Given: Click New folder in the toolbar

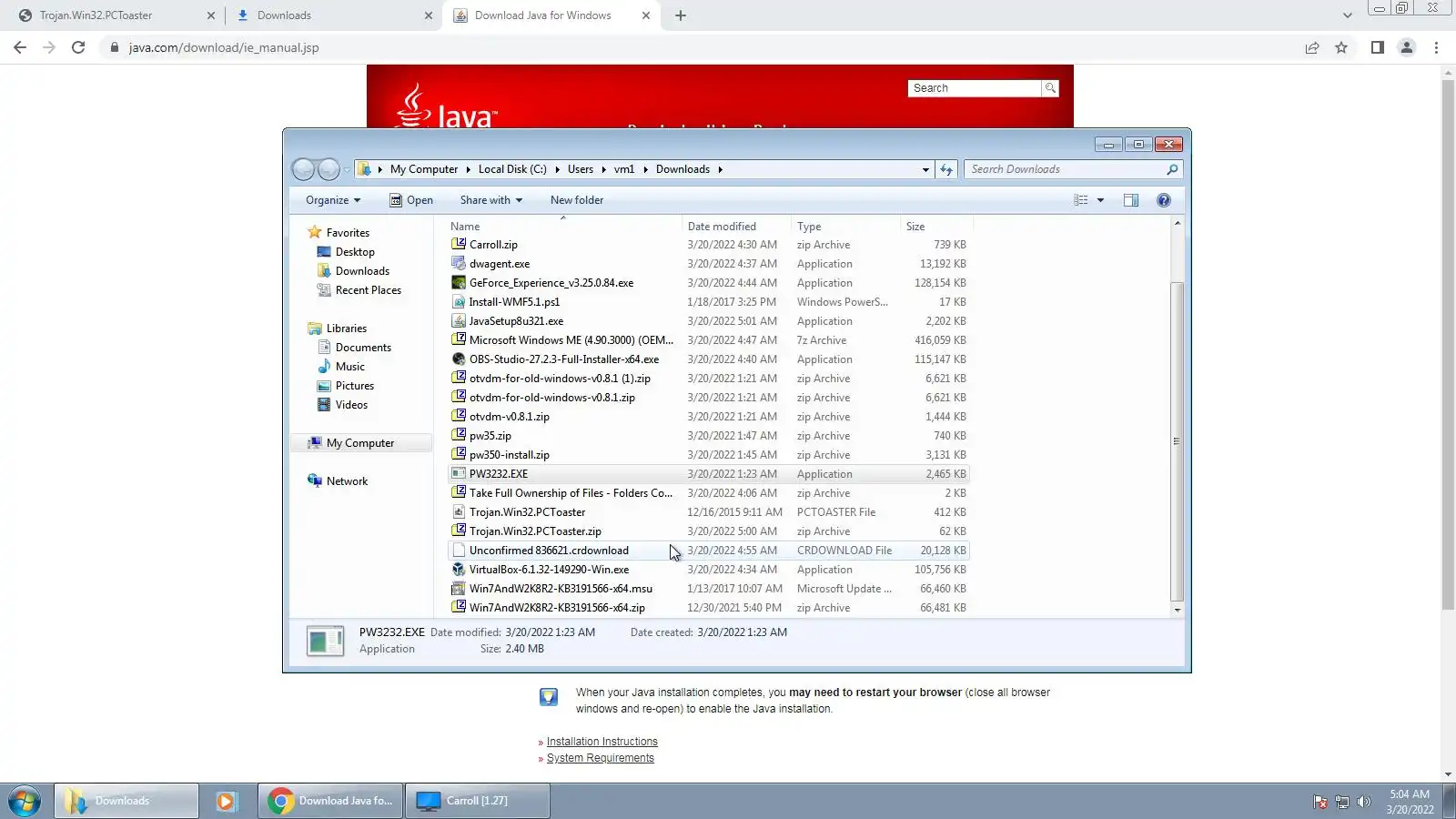Looking at the screenshot, I should [577, 200].
